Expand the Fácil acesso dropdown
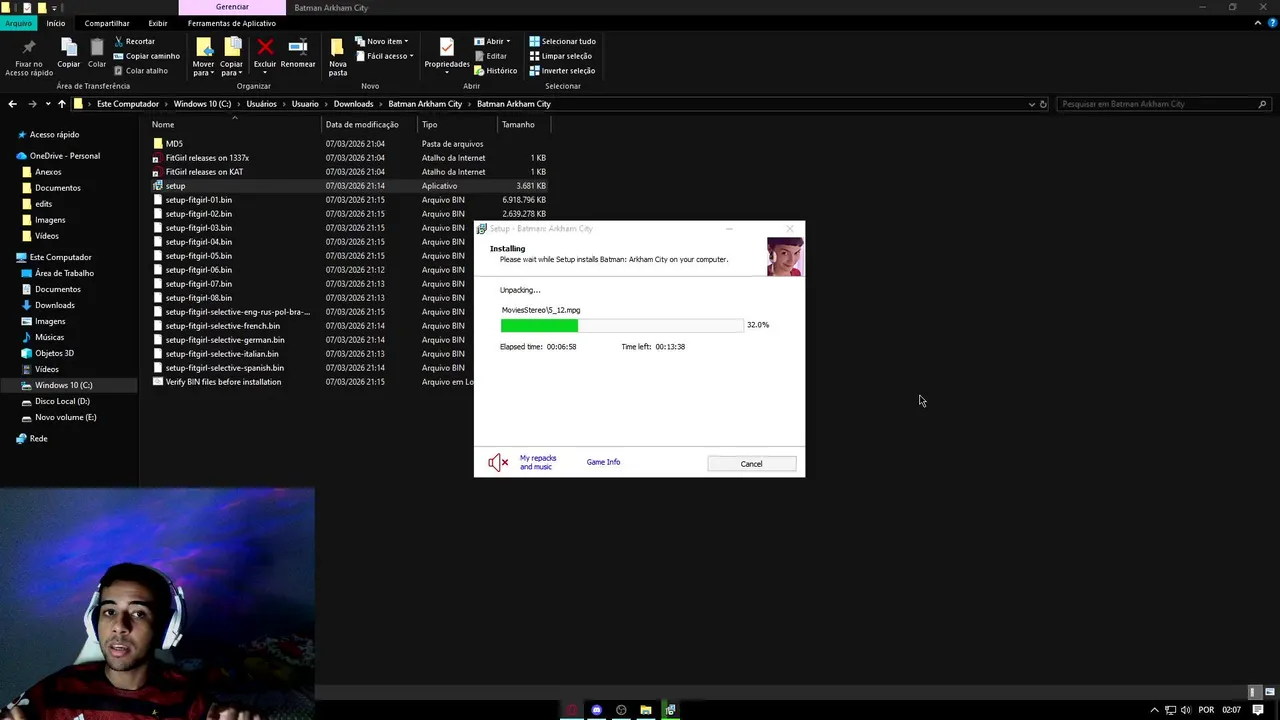 click(x=383, y=56)
